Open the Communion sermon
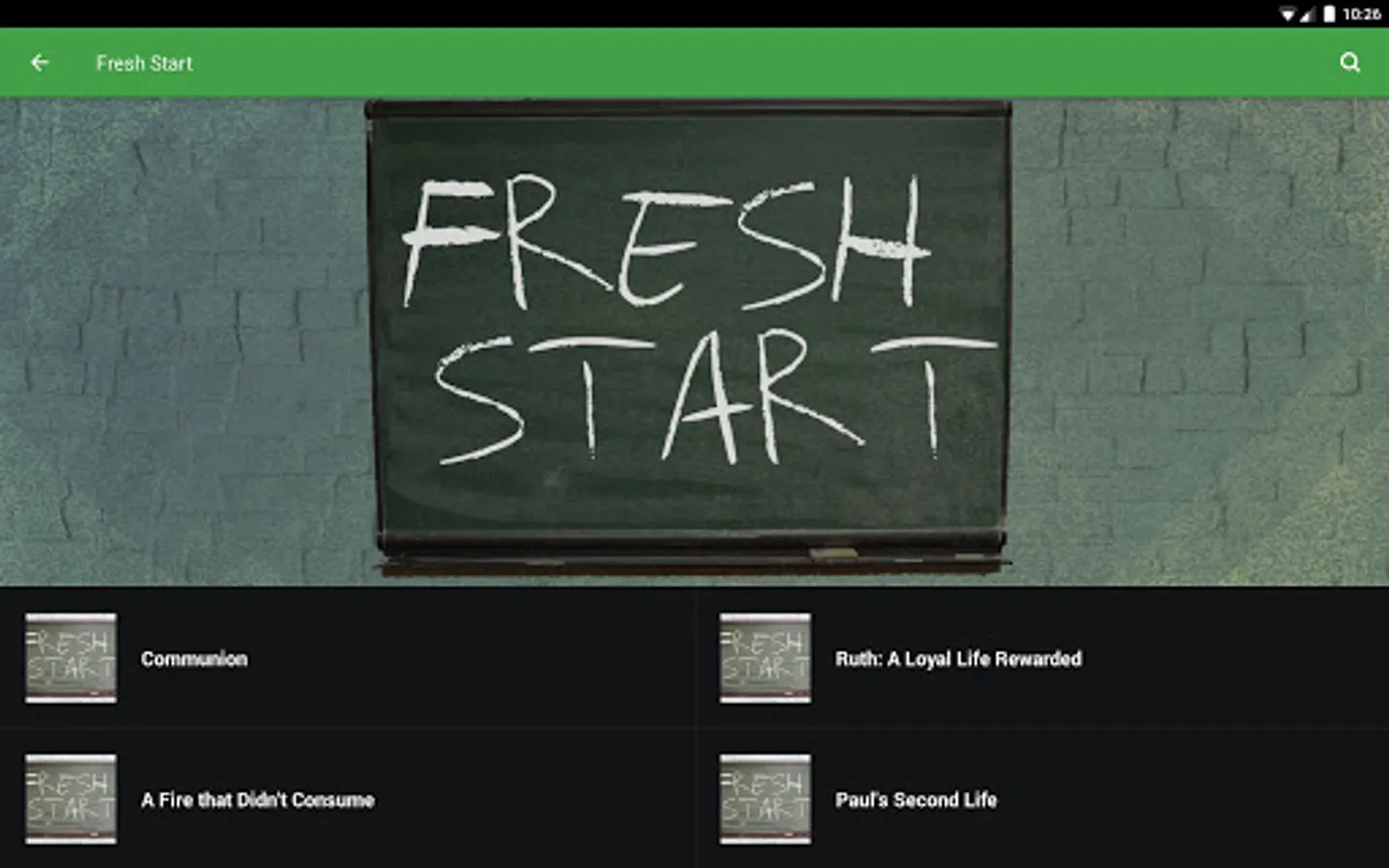The image size is (1389, 868). click(347, 659)
